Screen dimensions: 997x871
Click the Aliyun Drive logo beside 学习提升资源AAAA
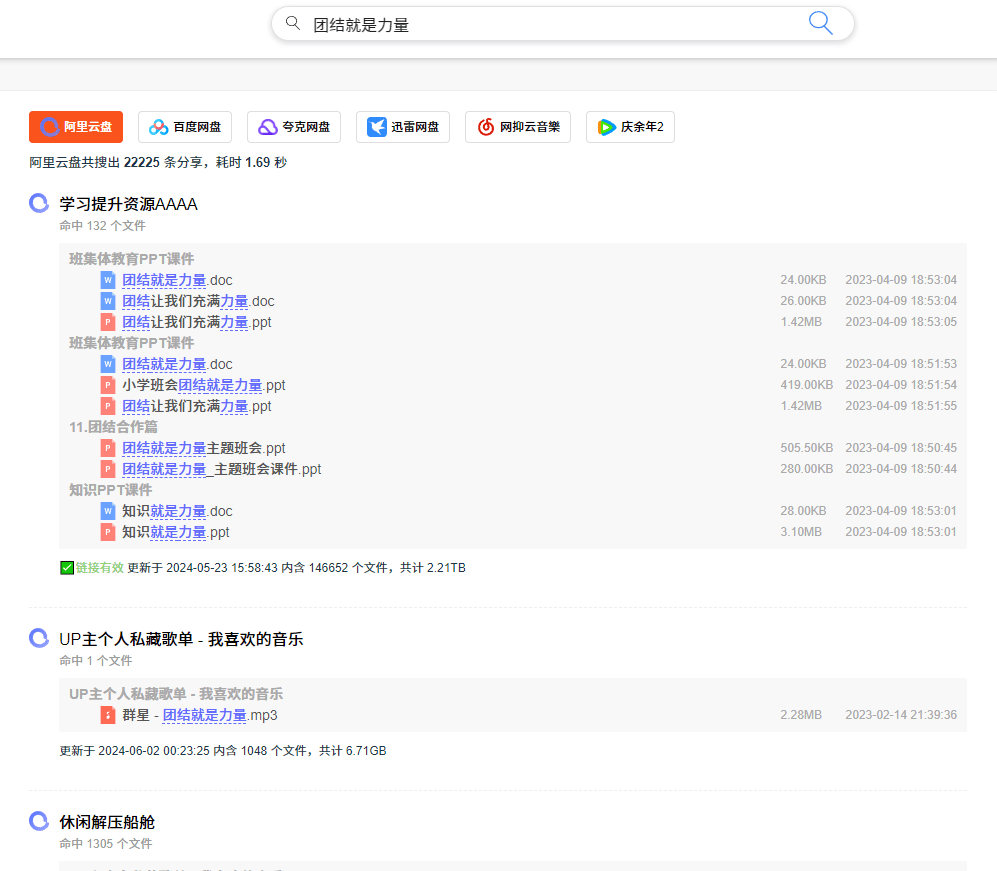(38, 203)
